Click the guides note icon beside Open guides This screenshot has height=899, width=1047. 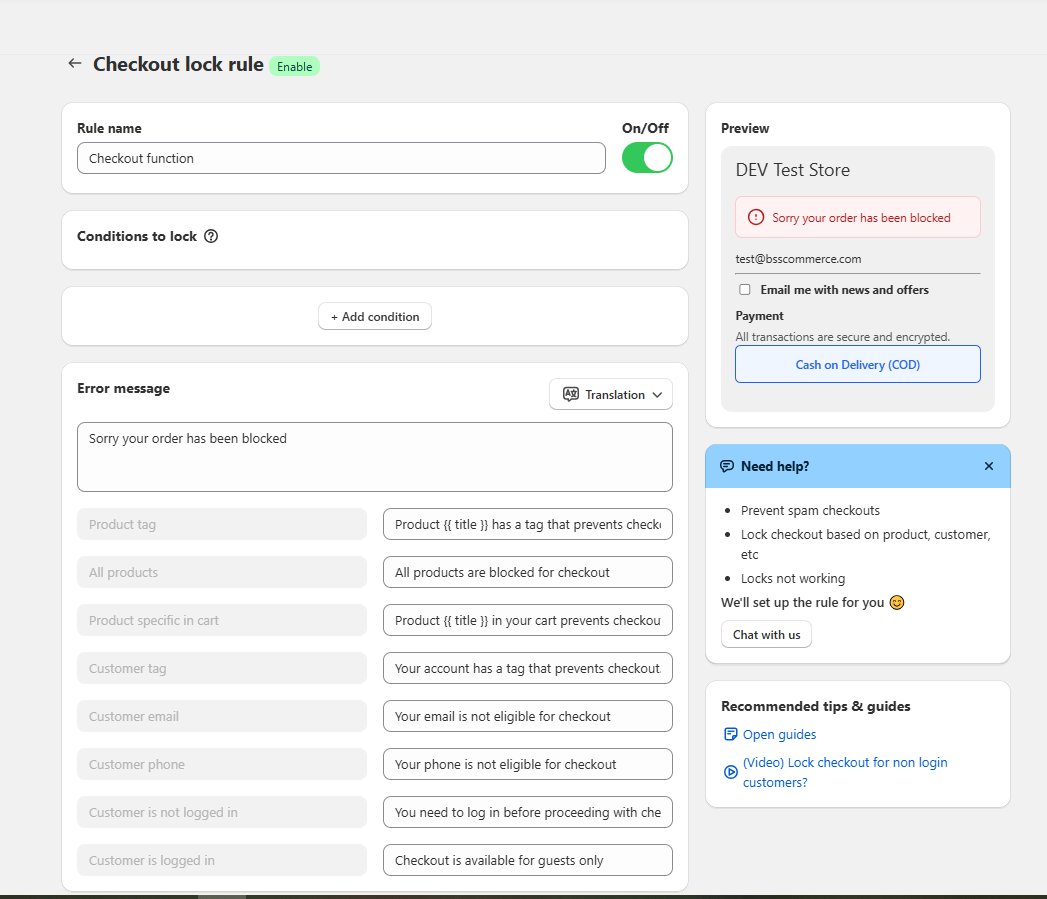pyautogui.click(x=732, y=734)
